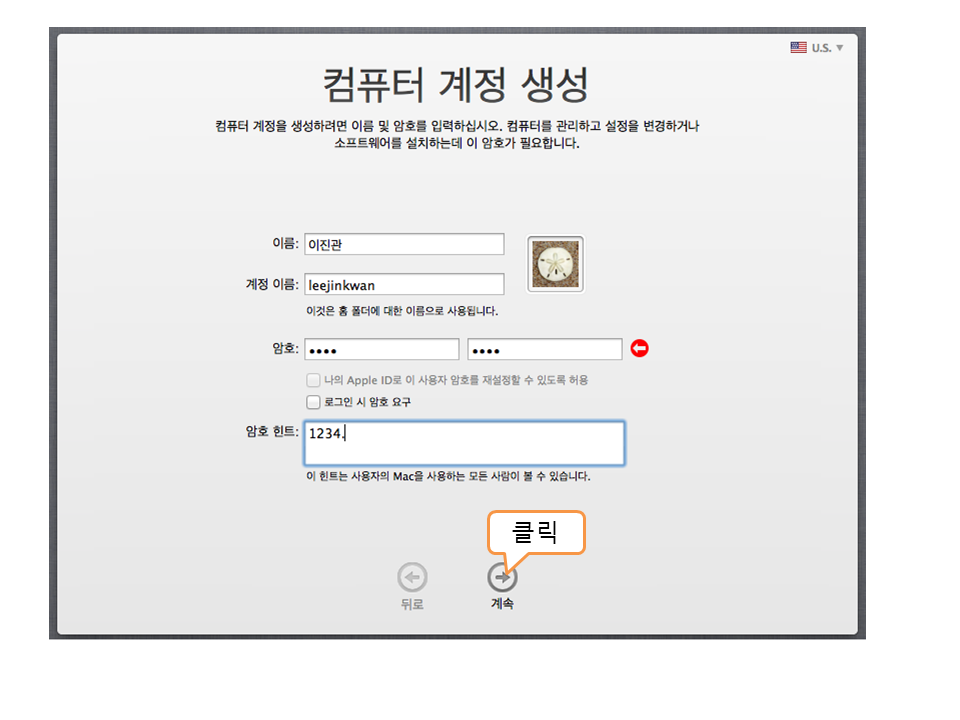Expand the U.S. keyboard dropdown arrow
The image size is (960, 720).
point(840,48)
